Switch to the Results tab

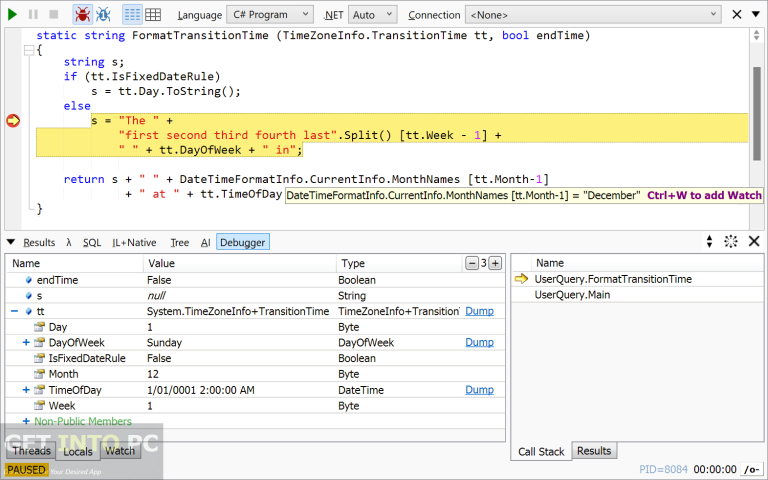click(39, 242)
